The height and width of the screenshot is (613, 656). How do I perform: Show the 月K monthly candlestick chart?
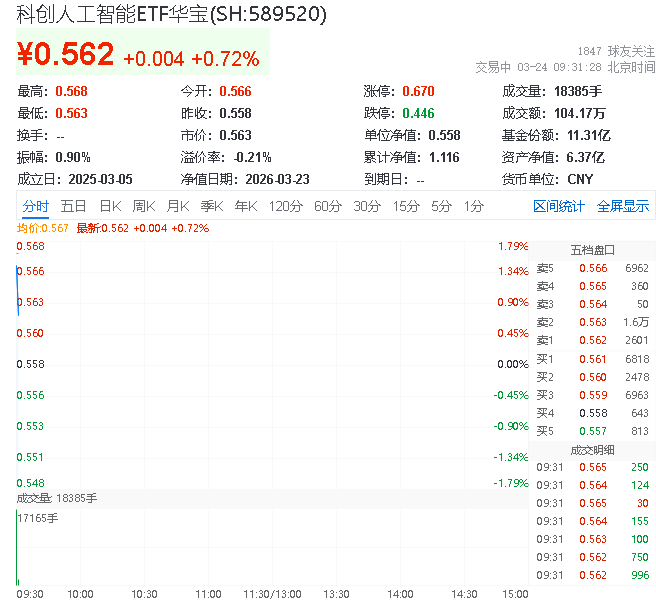pyautogui.click(x=178, y=207)
